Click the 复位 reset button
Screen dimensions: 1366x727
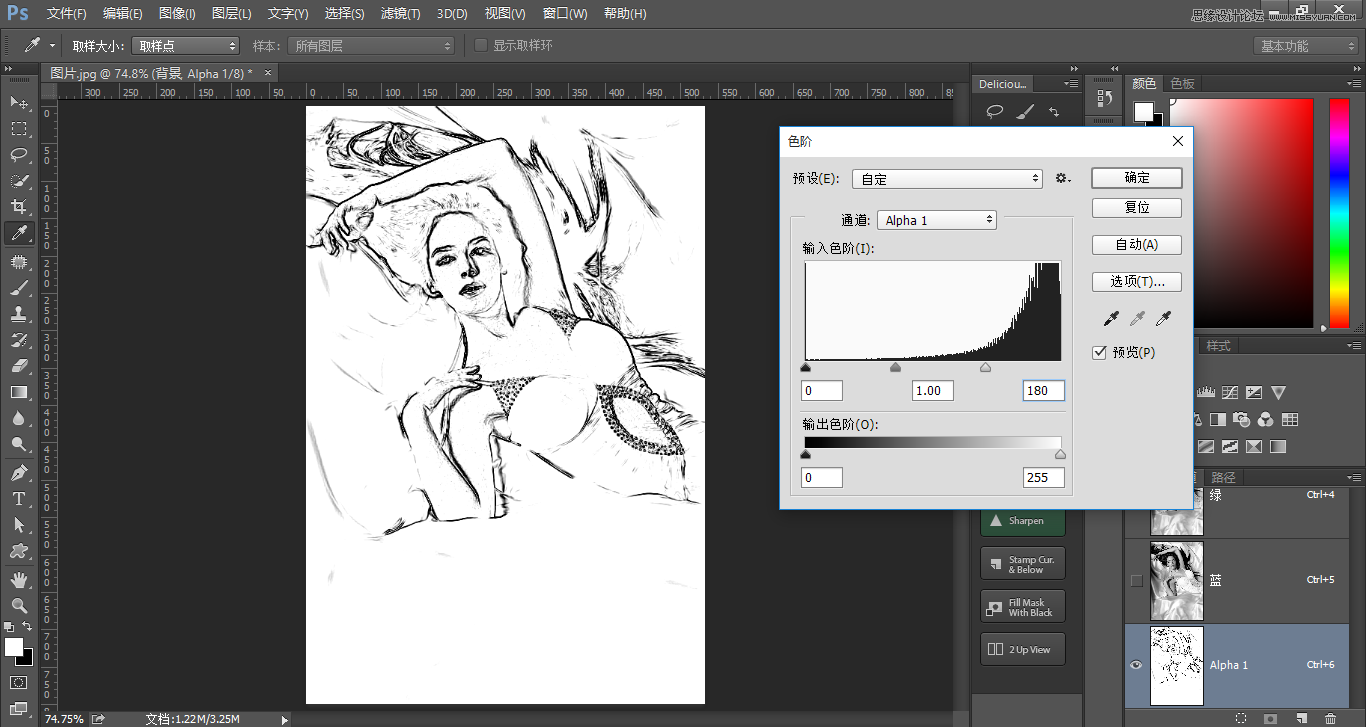(x=1137, y=208)
